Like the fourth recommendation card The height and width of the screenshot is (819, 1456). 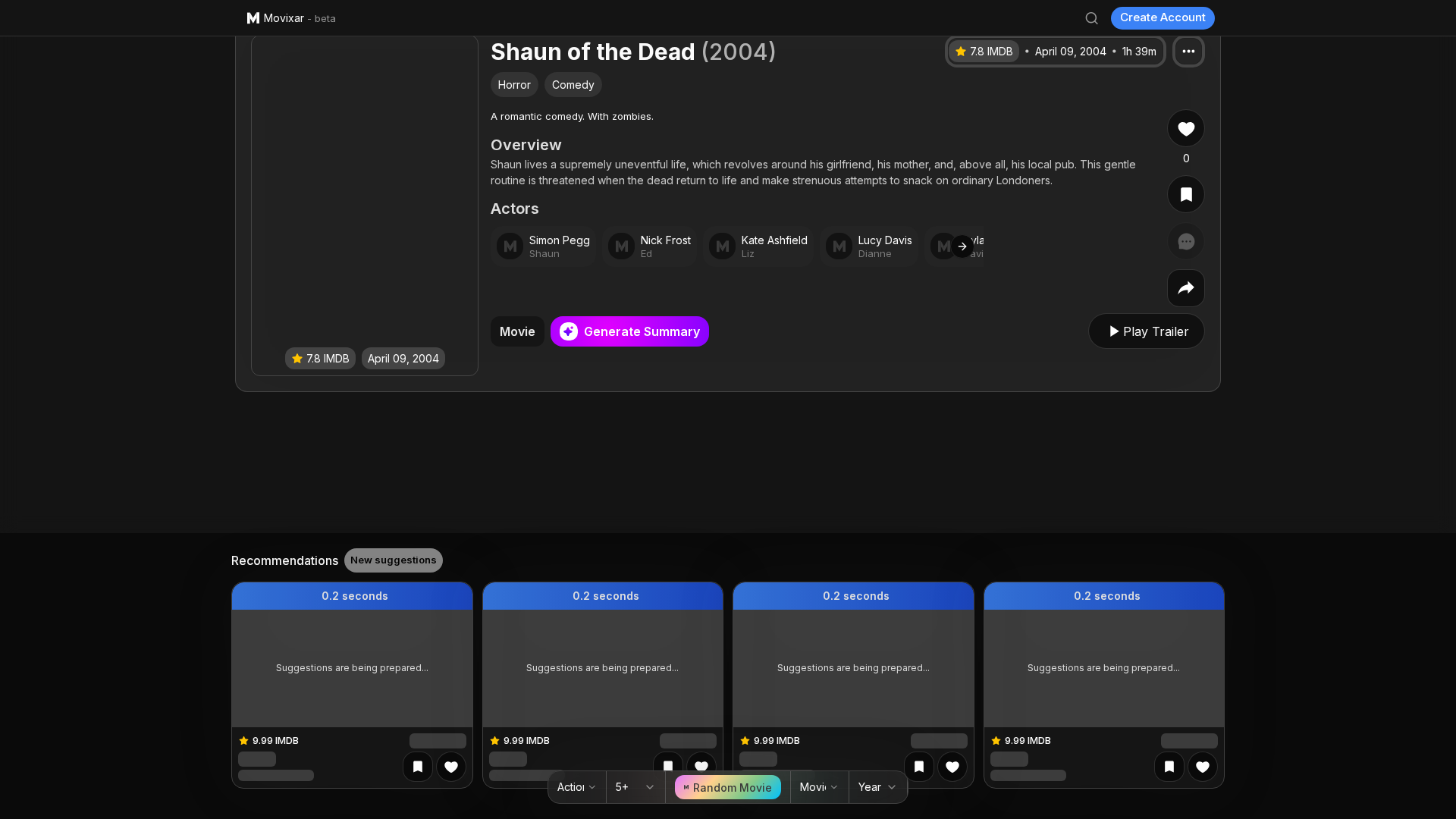[1202, 767]
